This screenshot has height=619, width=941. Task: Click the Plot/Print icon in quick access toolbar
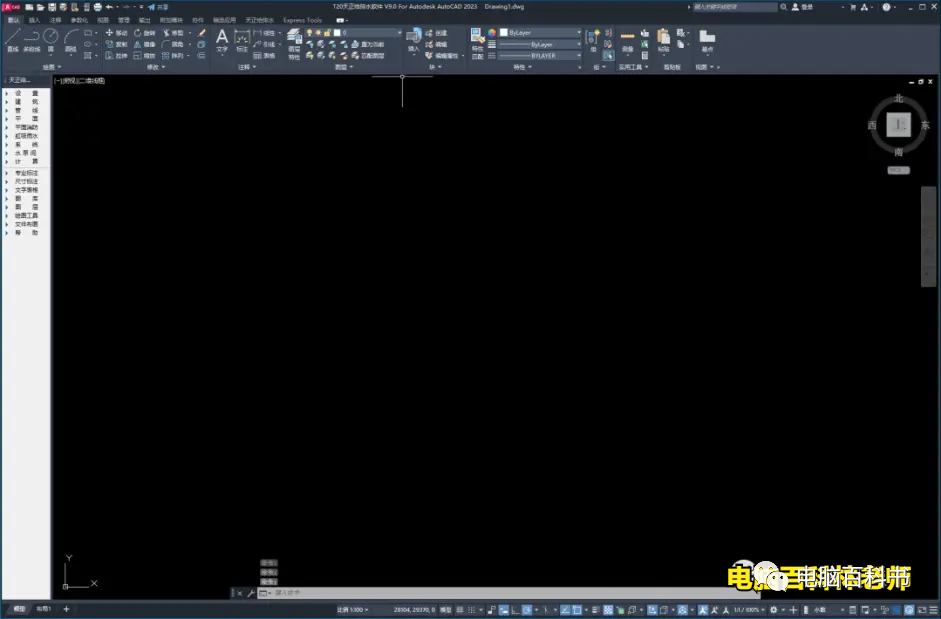pyautogui.click(x=97, y=7)
